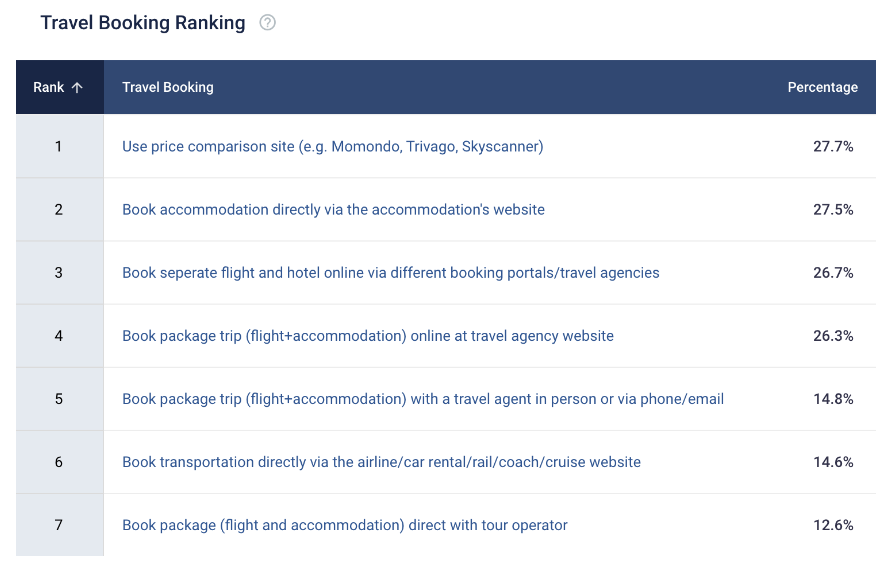This screenshot has height=570, width=890.
Task: Open Book seperate flight and hotel link
Action: tap(391, 273)
